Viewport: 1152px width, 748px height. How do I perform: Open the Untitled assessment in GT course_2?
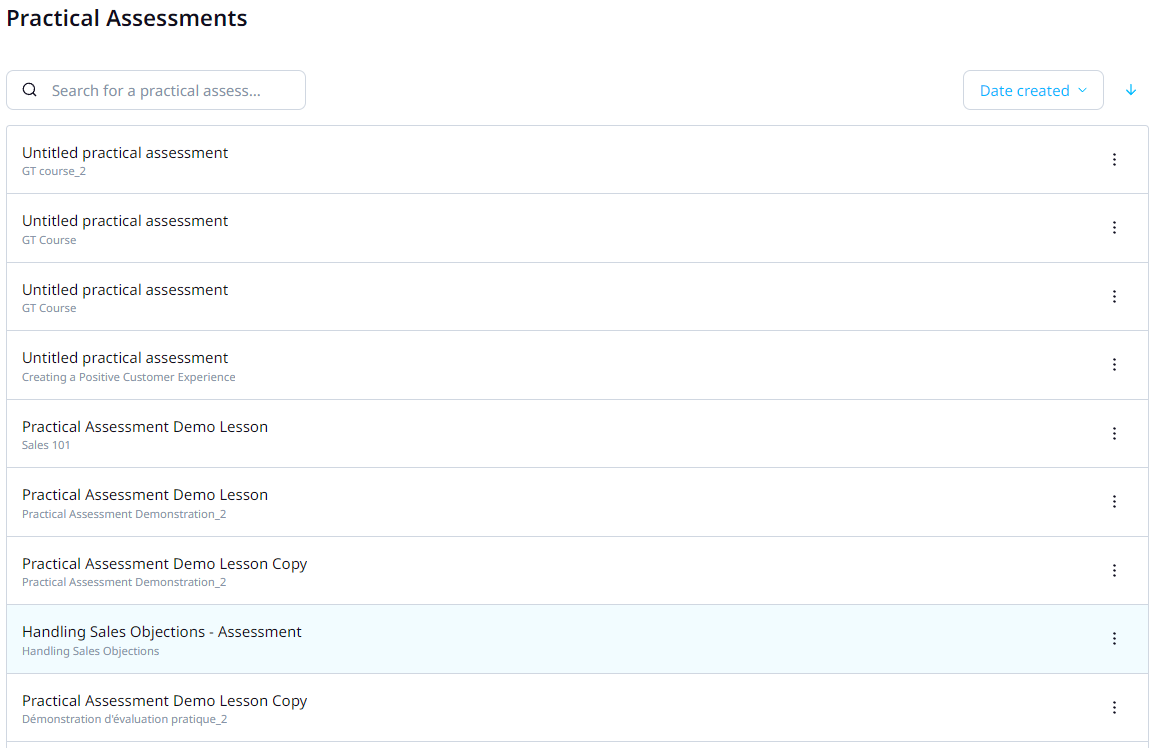(x=125, y=153)
